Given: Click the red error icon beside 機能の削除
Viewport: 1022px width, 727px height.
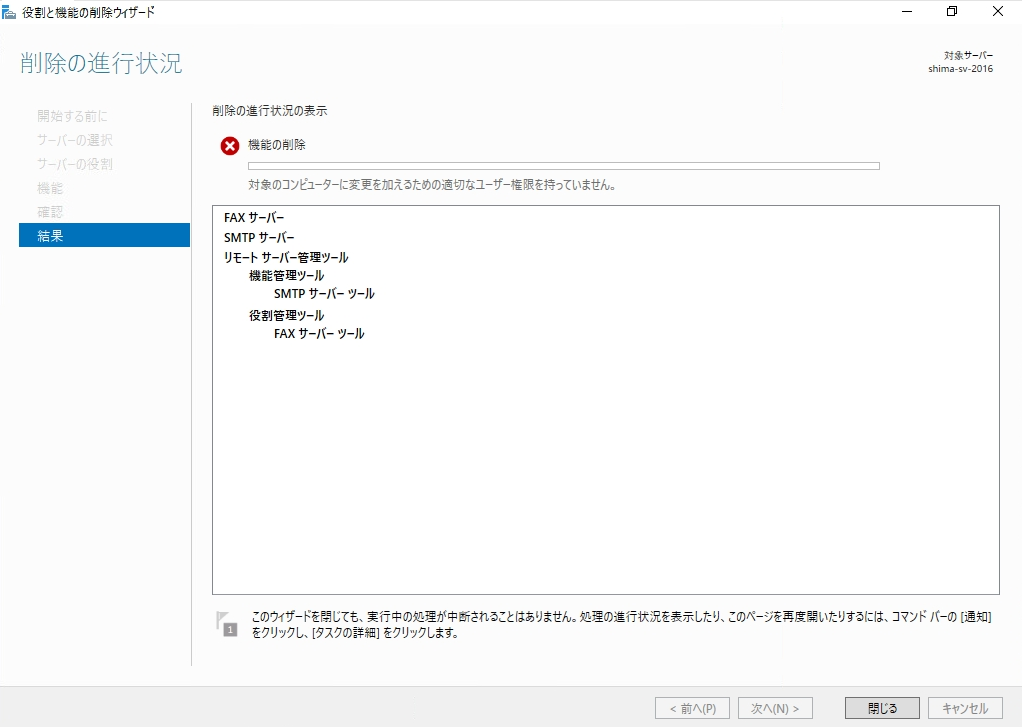Looking at the screenshot, I should pos(230,145).
